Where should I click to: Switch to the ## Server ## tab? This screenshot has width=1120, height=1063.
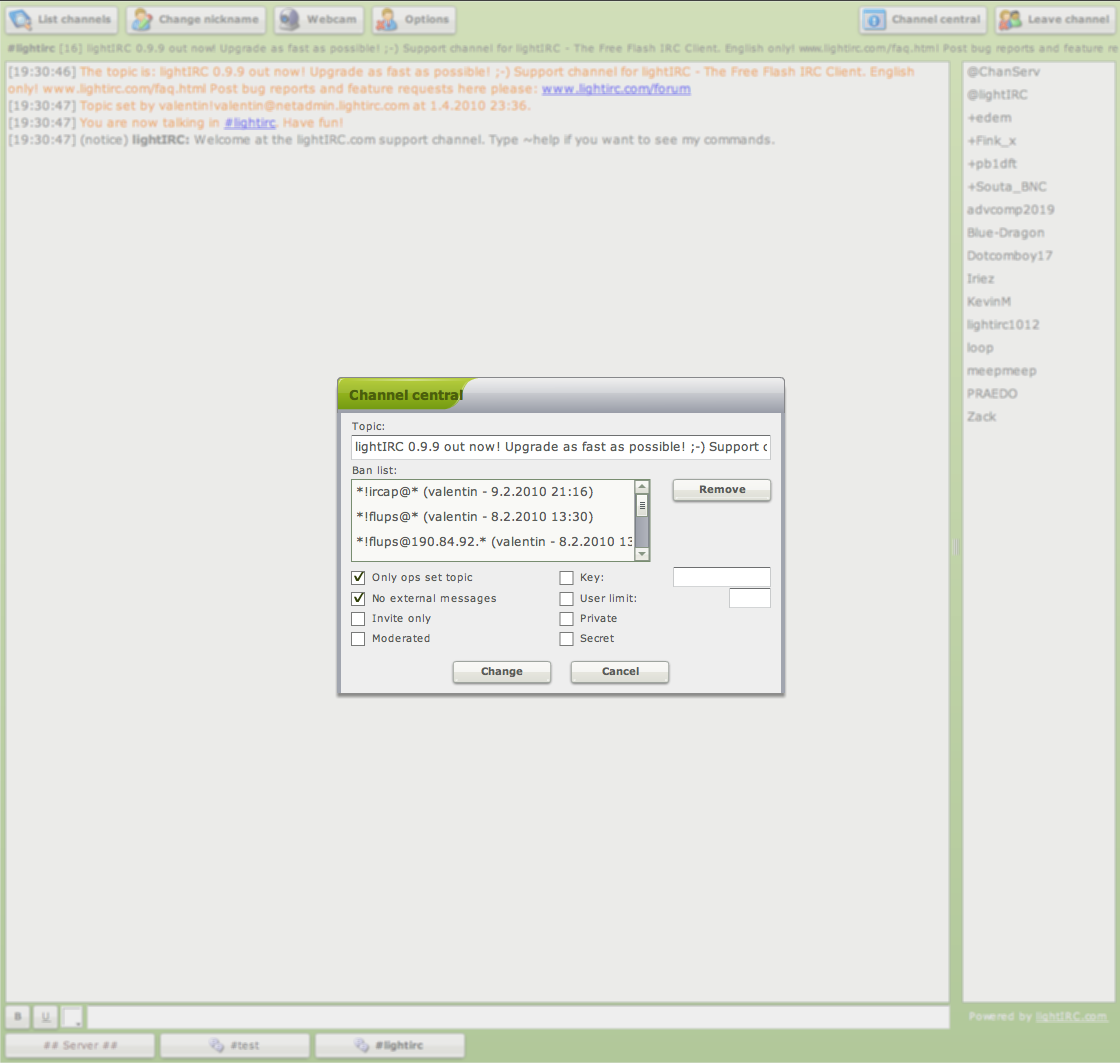click(81, 1045)
